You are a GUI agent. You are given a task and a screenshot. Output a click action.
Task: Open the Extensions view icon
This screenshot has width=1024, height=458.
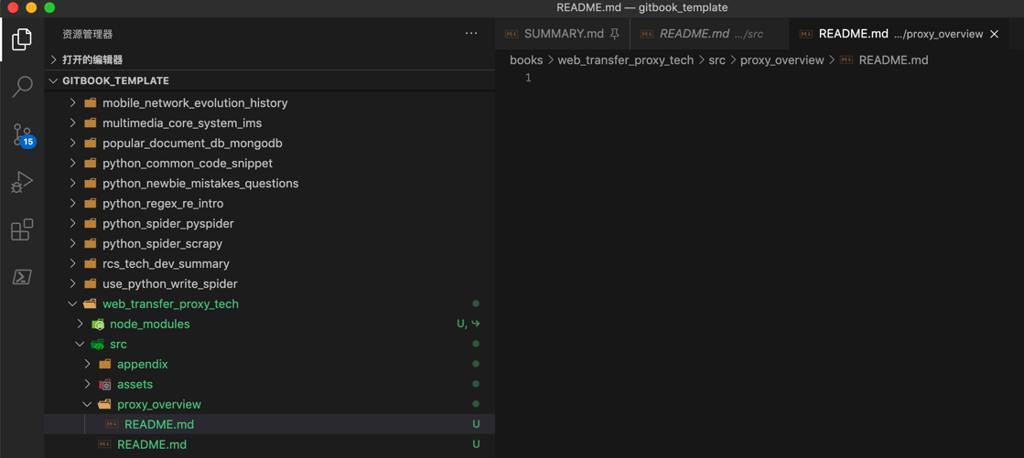point(22,230)
